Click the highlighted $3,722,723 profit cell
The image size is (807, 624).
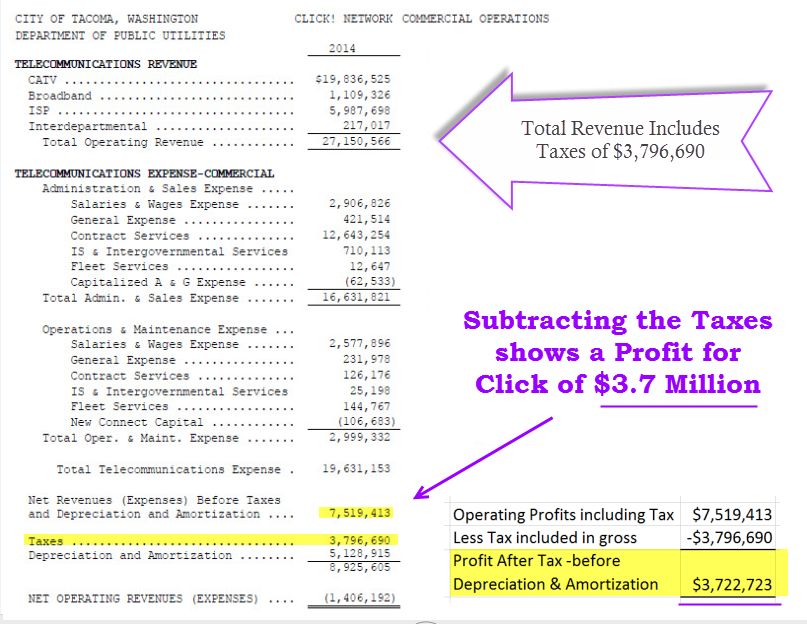click(731, 584)
